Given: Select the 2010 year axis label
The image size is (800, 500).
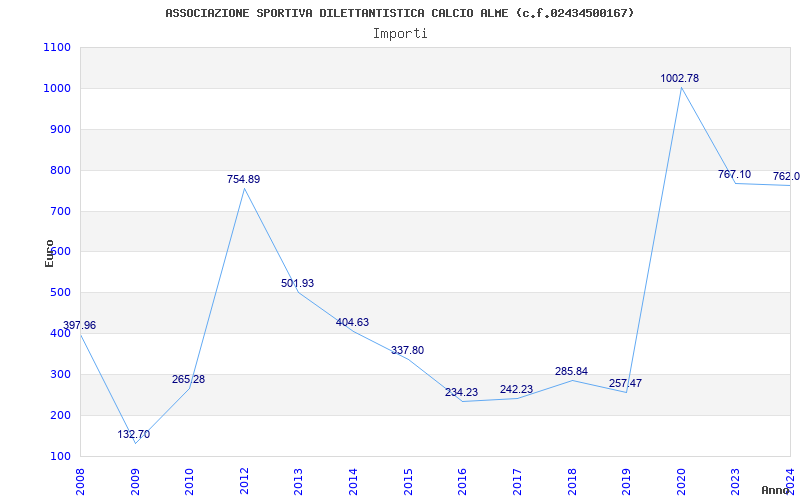Looking at the screenshot, I should pos(189,482).
